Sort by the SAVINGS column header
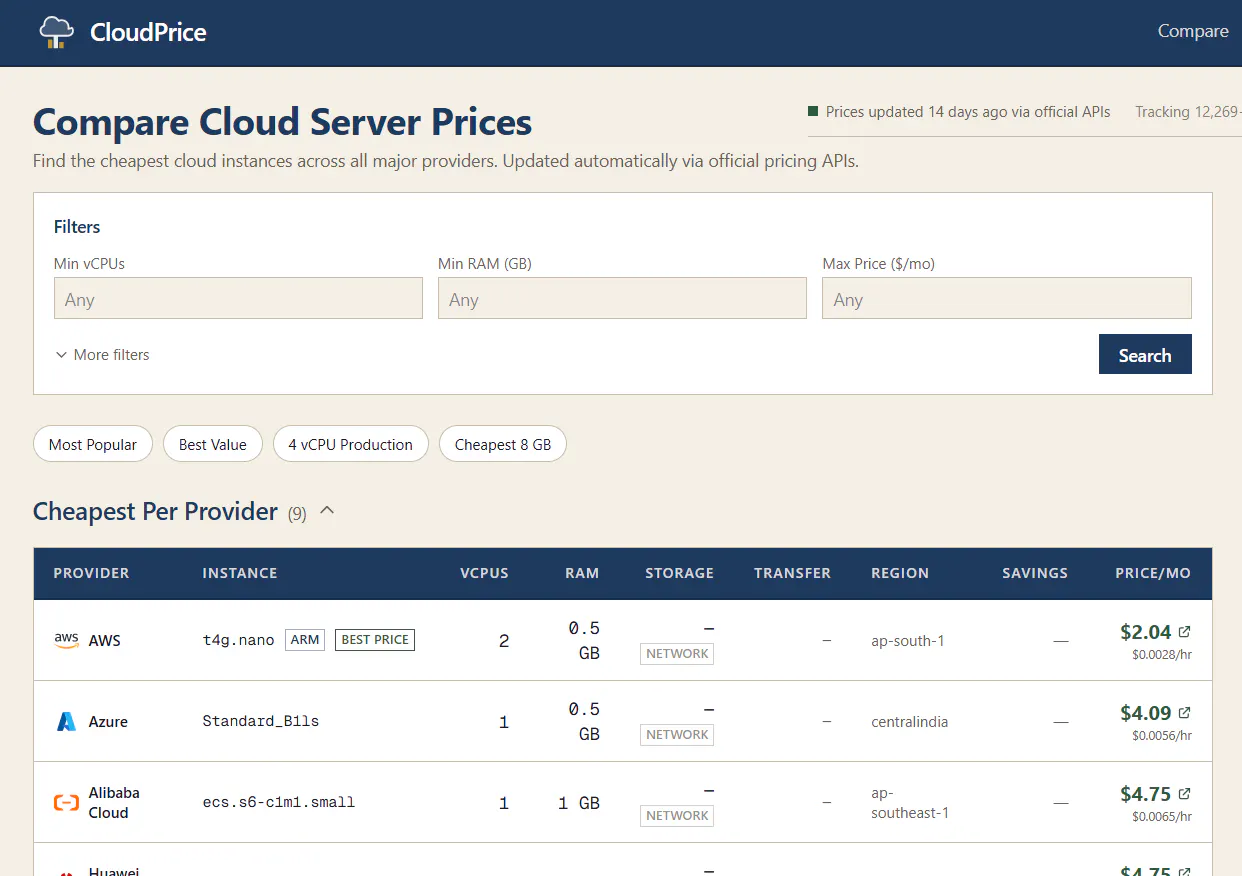The image size is (1242, 876). (1035, 573)
